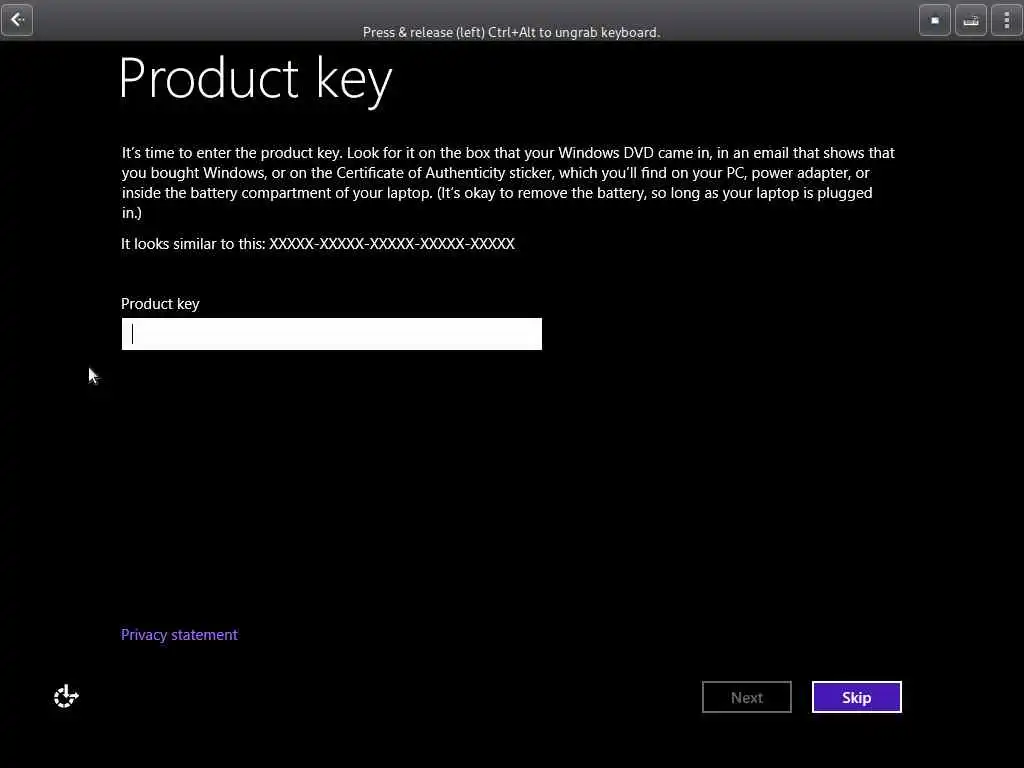Open the three-dot viewer menu
Viewport: 1024px width, 768px height.
(x=1006, y=20)
